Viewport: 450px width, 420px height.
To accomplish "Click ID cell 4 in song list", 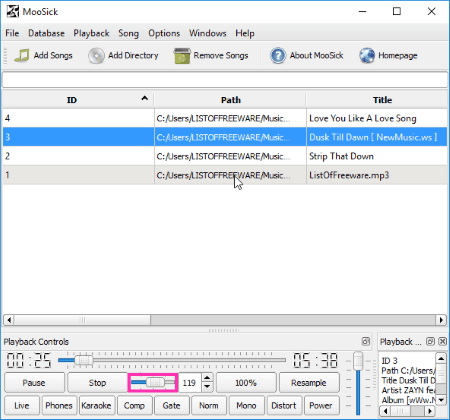I will tap(78, 118).
